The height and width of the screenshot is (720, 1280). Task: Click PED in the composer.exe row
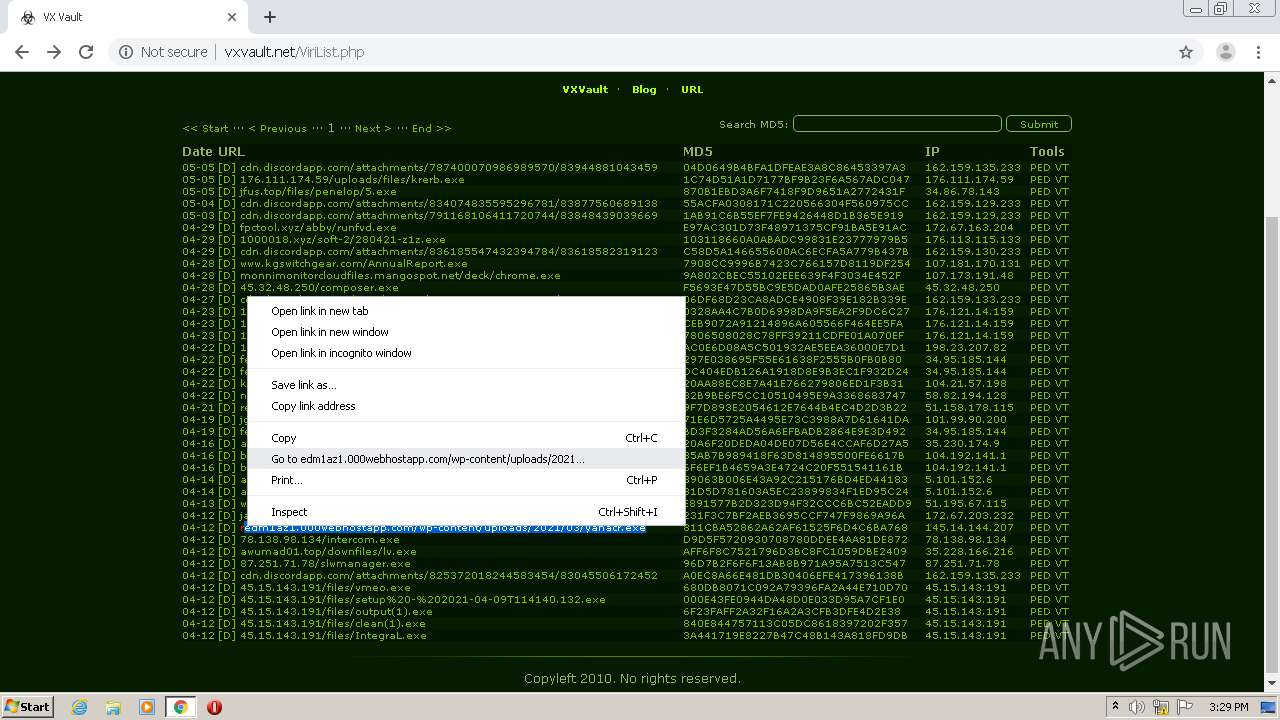coord(1040,287)
